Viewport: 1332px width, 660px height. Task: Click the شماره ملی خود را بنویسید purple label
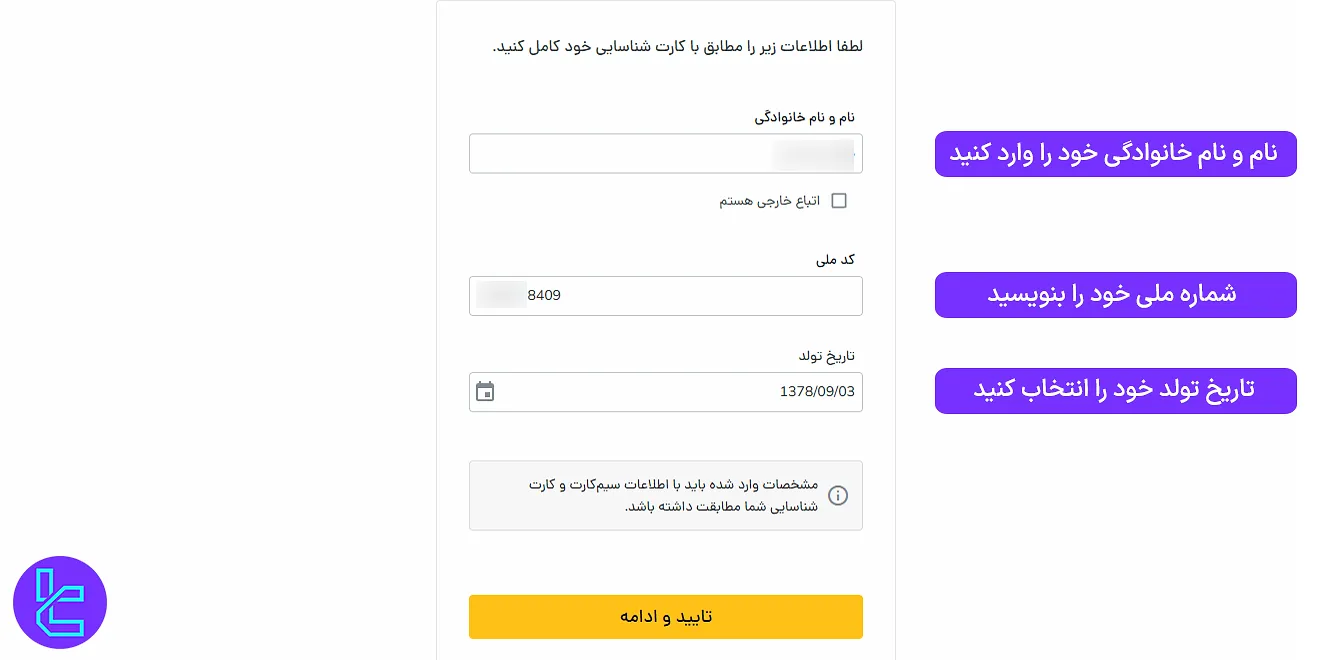click(1115, 295)
